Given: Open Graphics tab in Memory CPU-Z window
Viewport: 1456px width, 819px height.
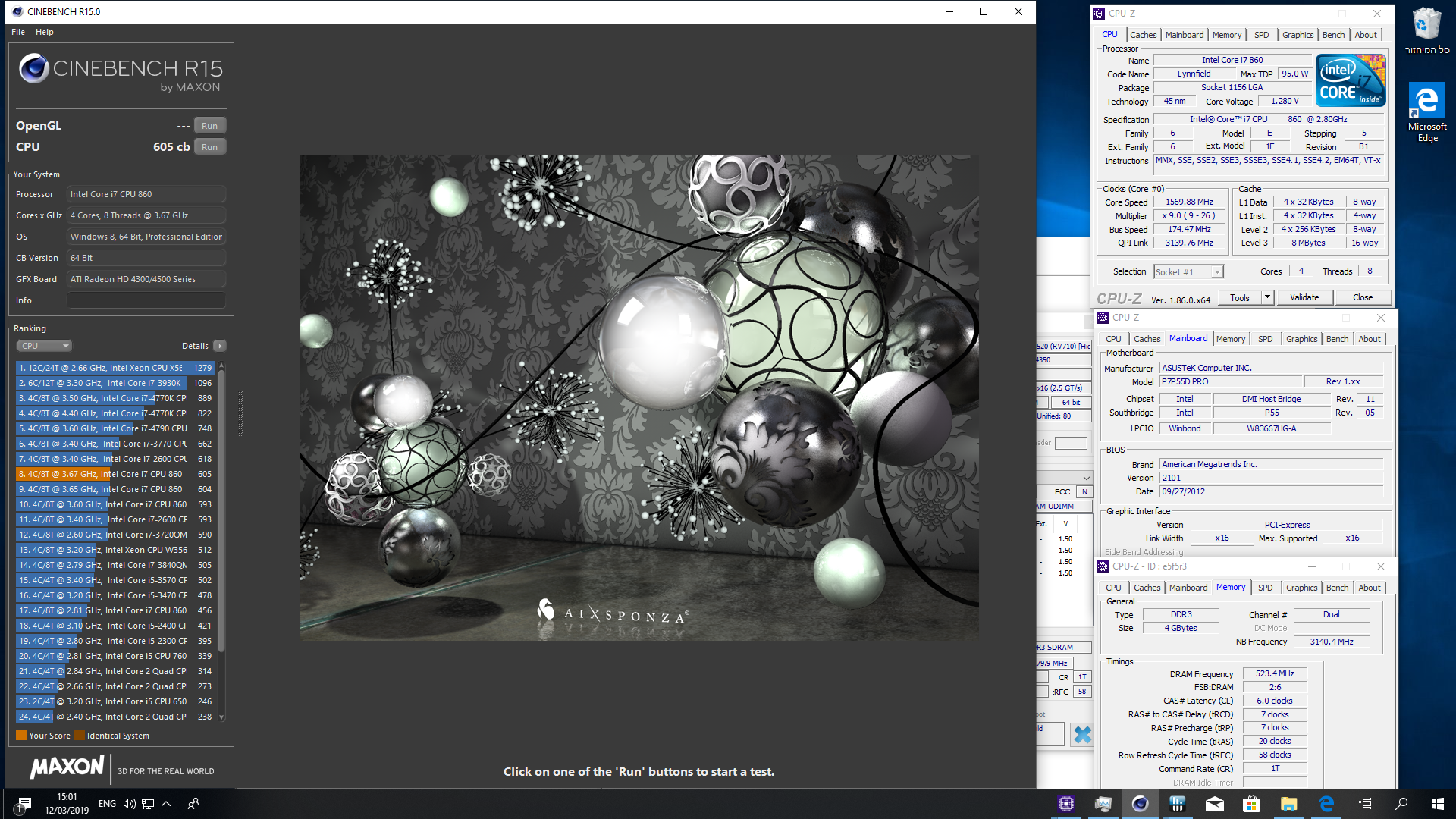Looking at the screenshot, I should click(1301, 588).
